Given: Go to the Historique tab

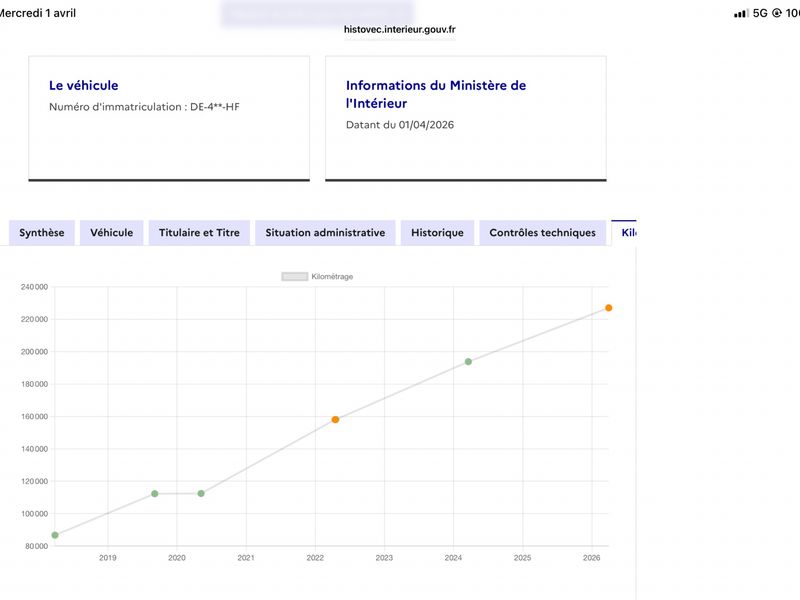Looking at the screenshot, I should pos(437,233).
